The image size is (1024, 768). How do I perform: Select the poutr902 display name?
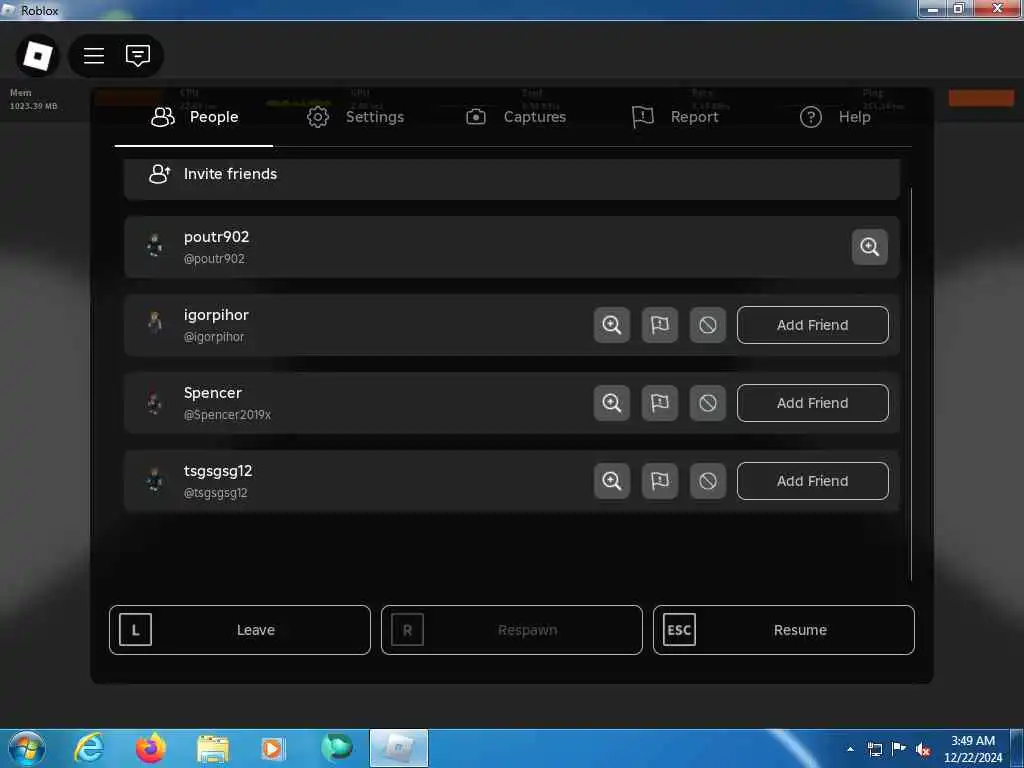(216, 237)
